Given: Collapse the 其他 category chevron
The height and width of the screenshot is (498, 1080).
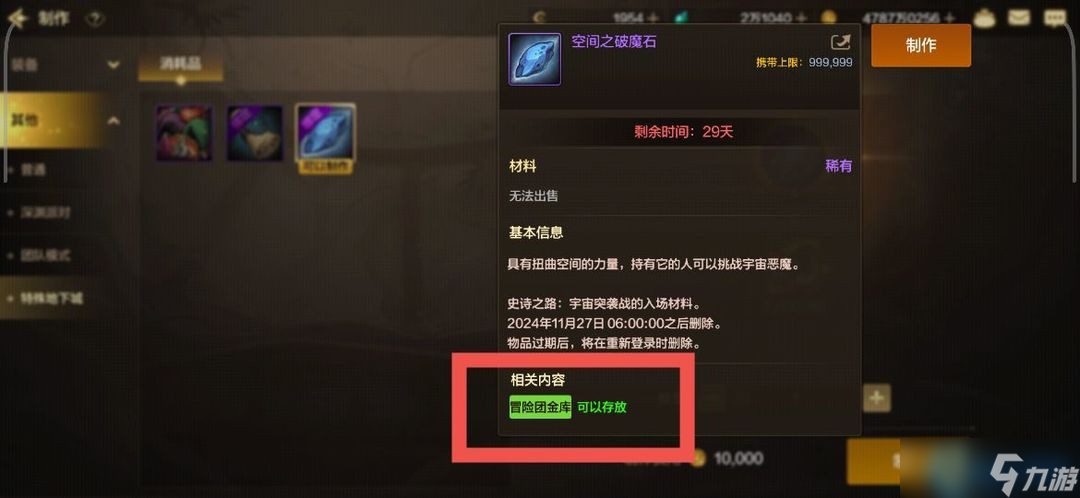Looking at the screenshot, I should click(x=114, y=121).
